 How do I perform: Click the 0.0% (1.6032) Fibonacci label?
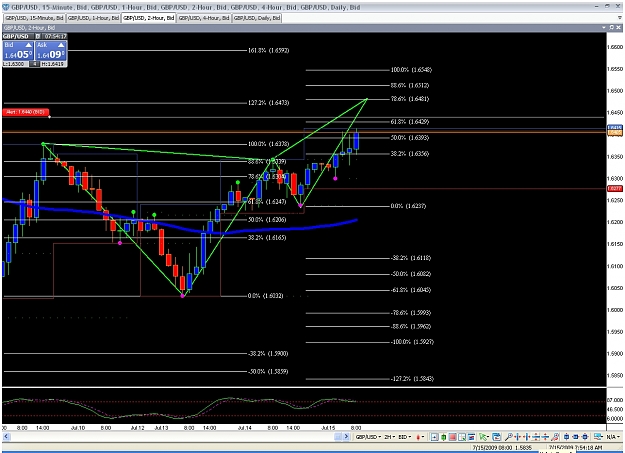pyautogui.click(x=265, y=296)
